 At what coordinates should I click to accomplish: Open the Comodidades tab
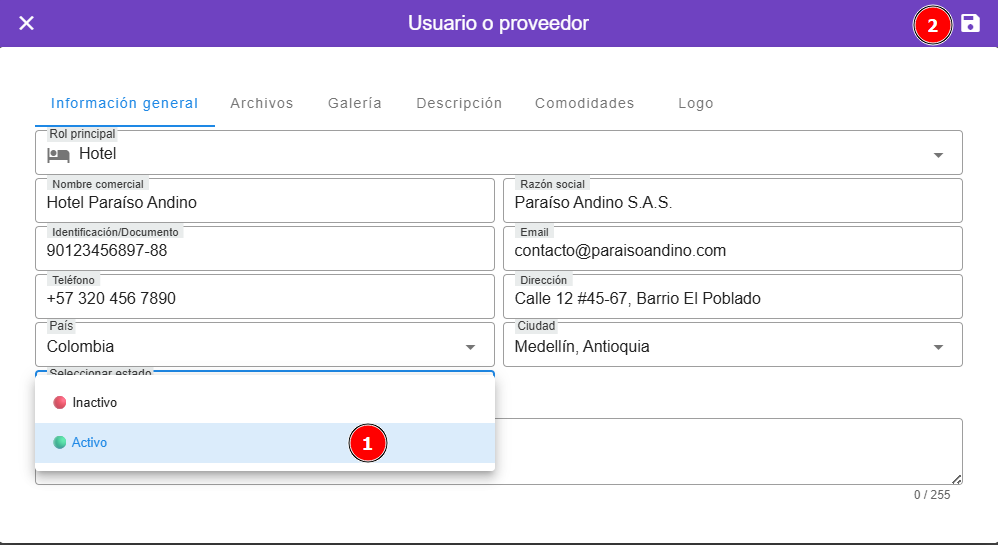pos(585,103)
